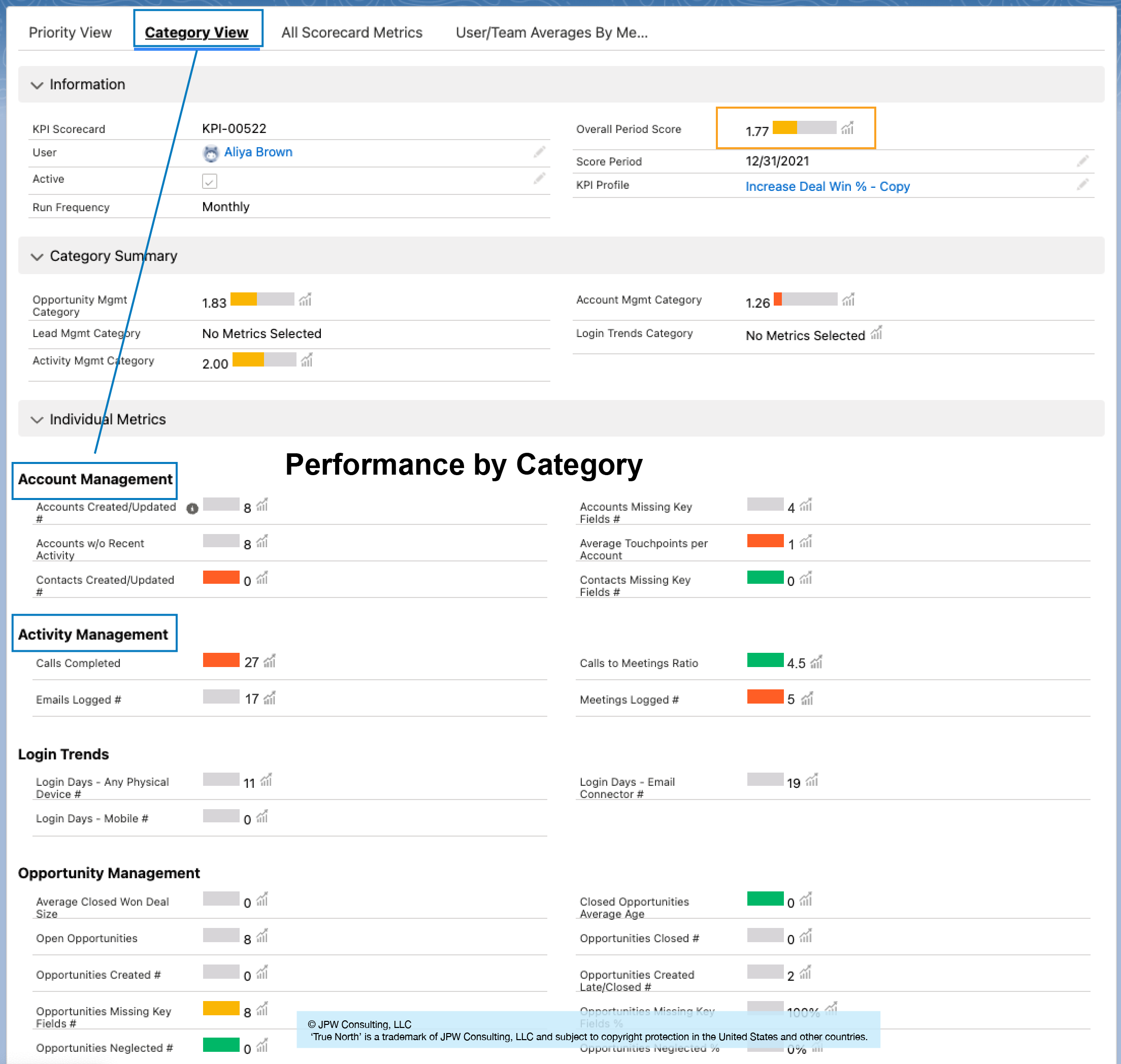Click Account Mgmt Category score bar
The height and width of the screenshot is (1064, 1121).
coord(805,299)
